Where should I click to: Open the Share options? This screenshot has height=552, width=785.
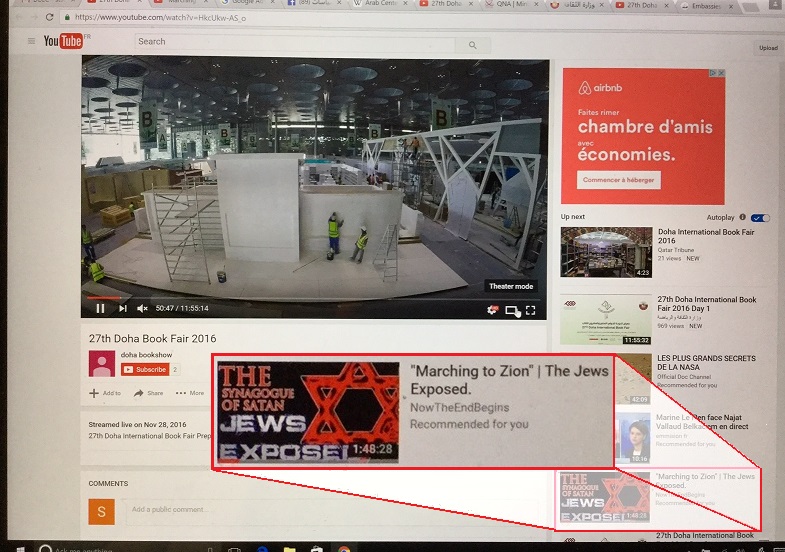point(149,393)
